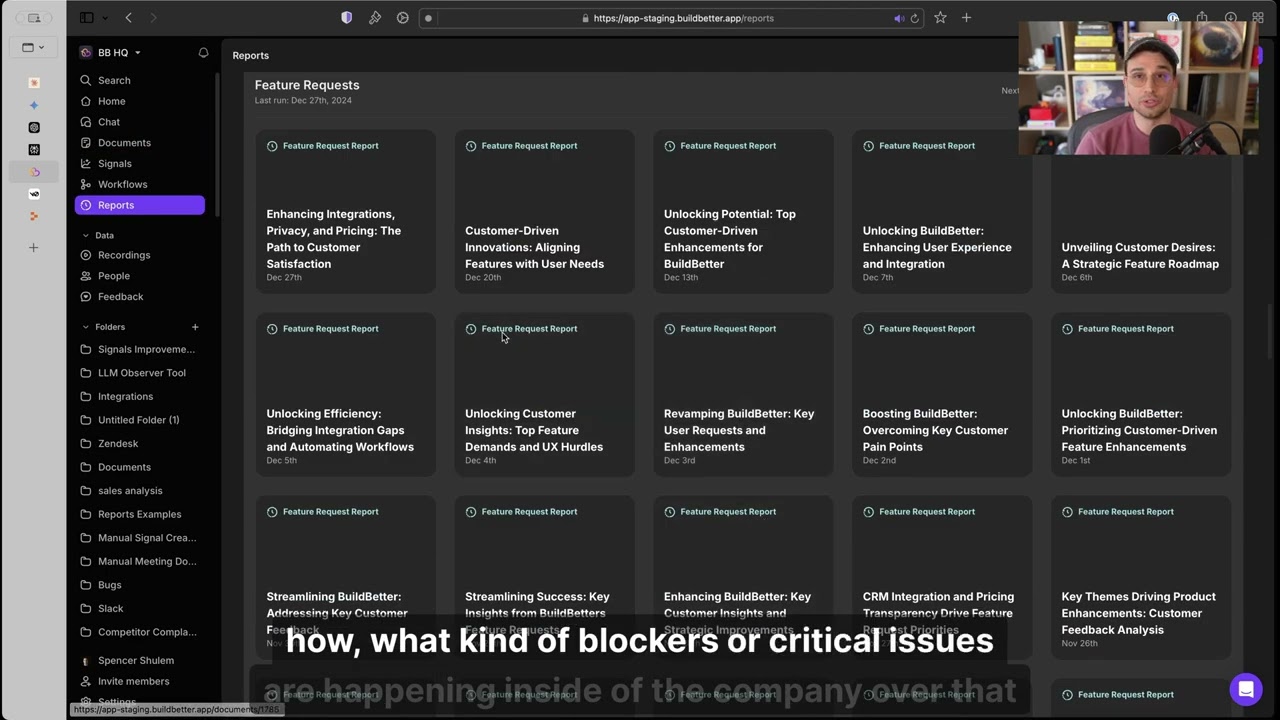This screenshot has height=720, width=1280.
Task: Mute the tab audio speaker icon
Action: (898, 18)
